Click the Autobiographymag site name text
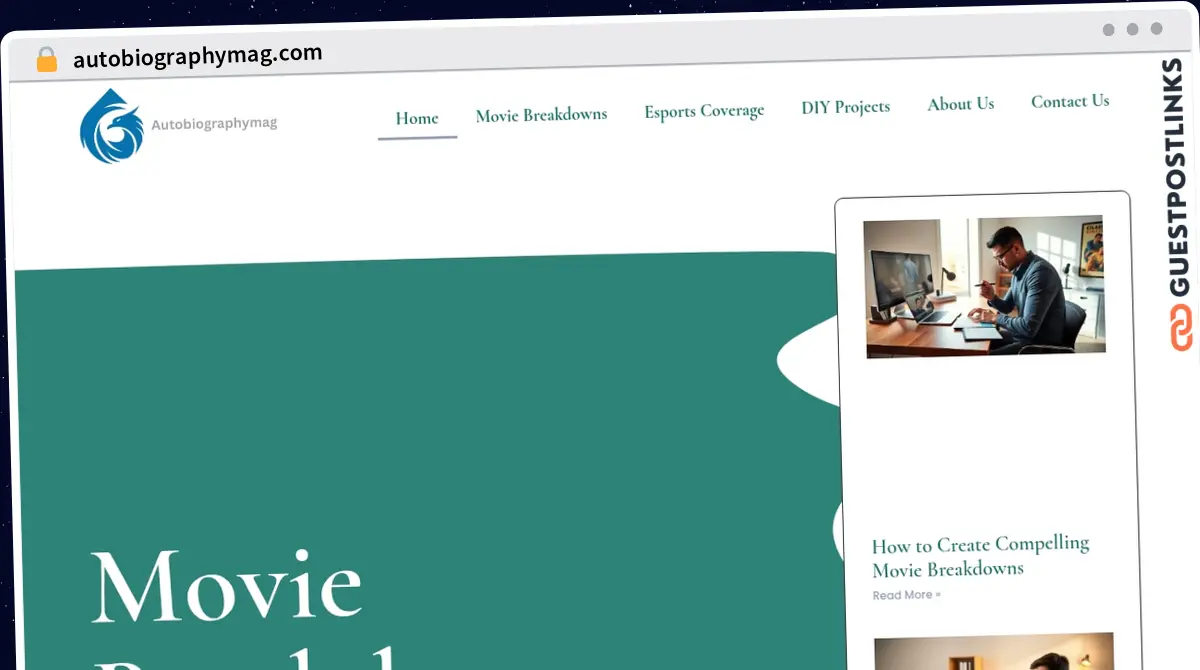Screen dimensions: 1200x670 click(214, 124)
